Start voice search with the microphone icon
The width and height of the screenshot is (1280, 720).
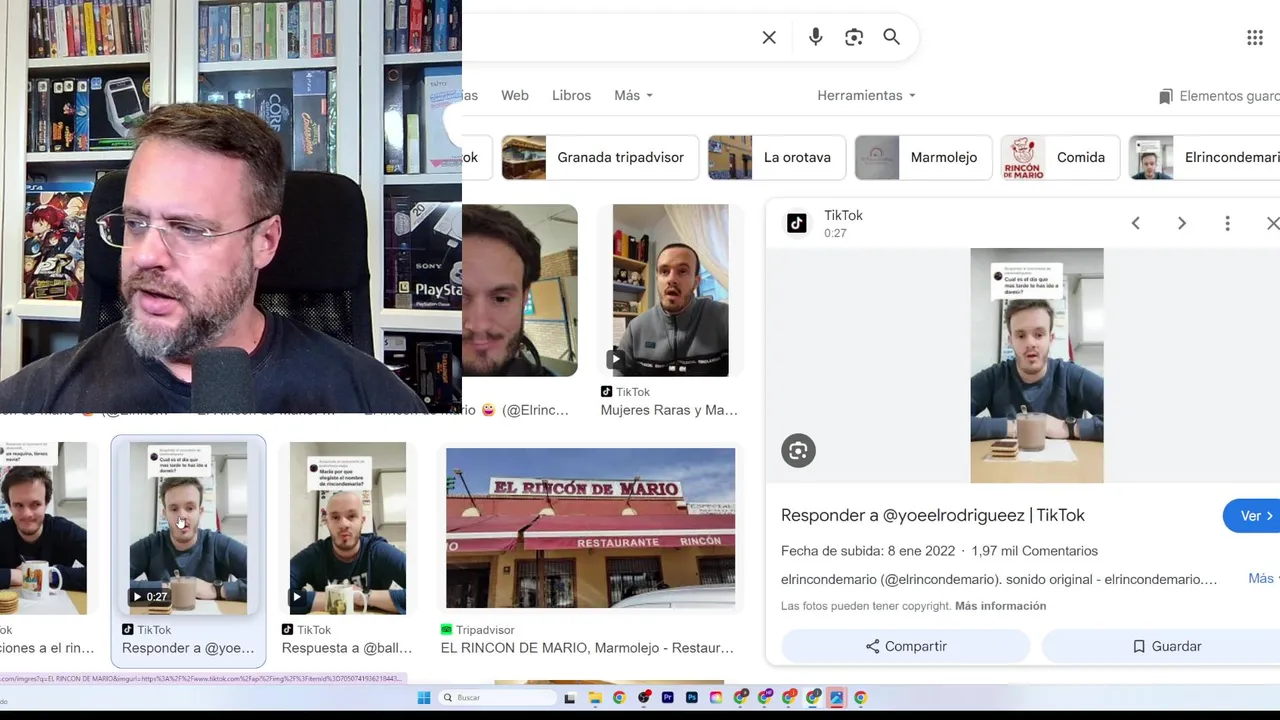coord(816,37)
